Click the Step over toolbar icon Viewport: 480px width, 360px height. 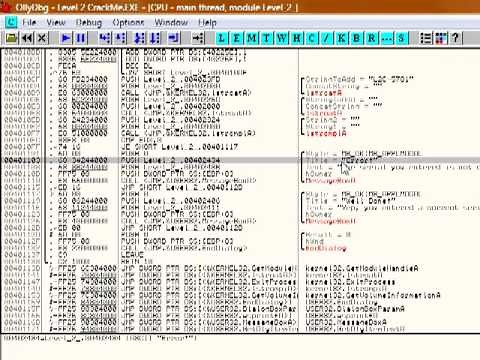tap(120, 38)
